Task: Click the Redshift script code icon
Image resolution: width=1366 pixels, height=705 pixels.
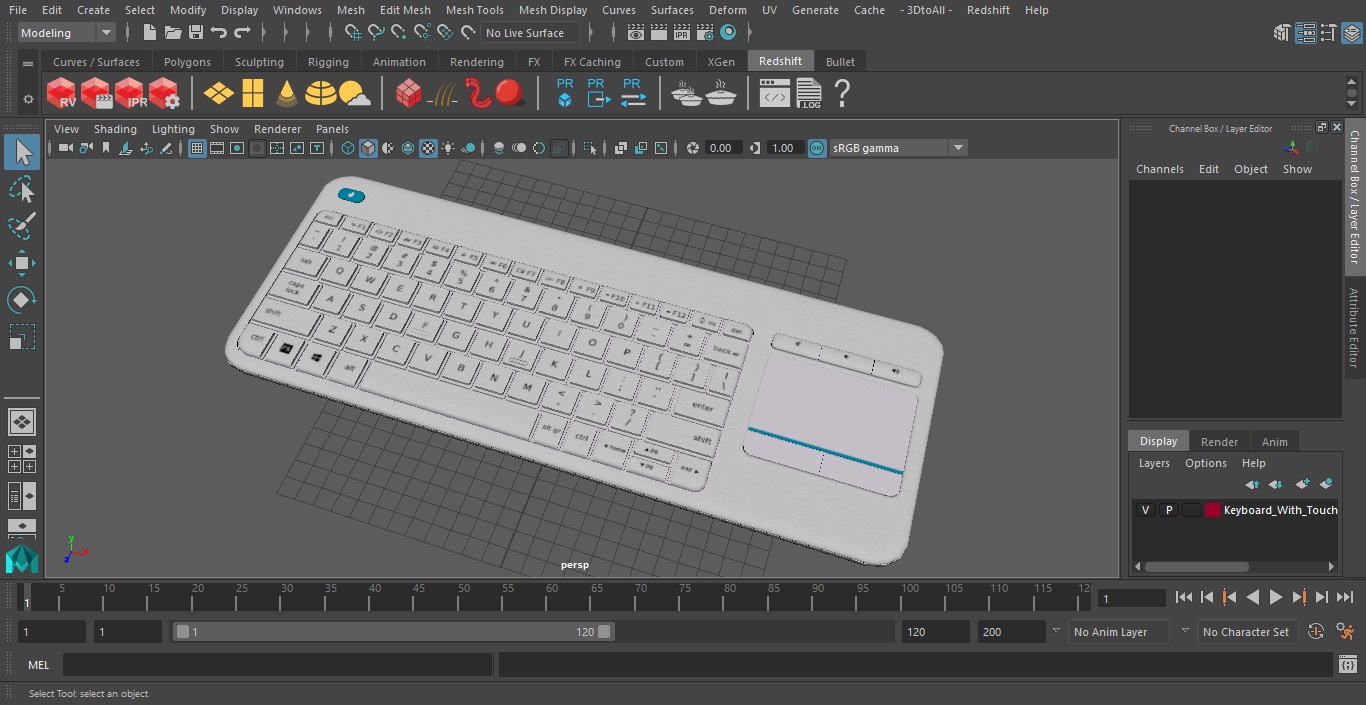Action: click(x=775, y=95)
